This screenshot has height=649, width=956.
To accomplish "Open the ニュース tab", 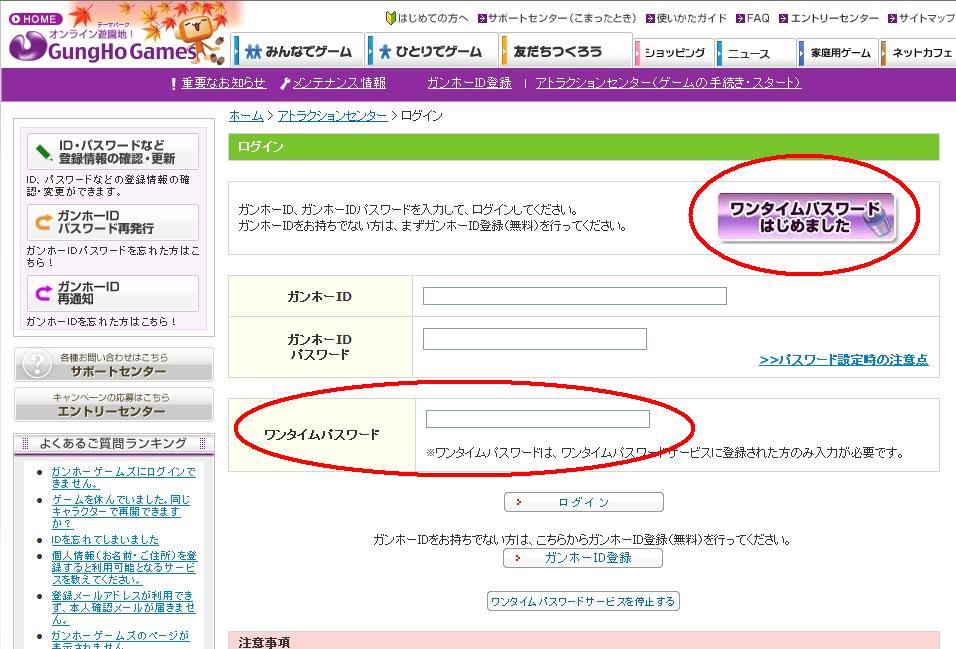I will (x=756, y=53).
